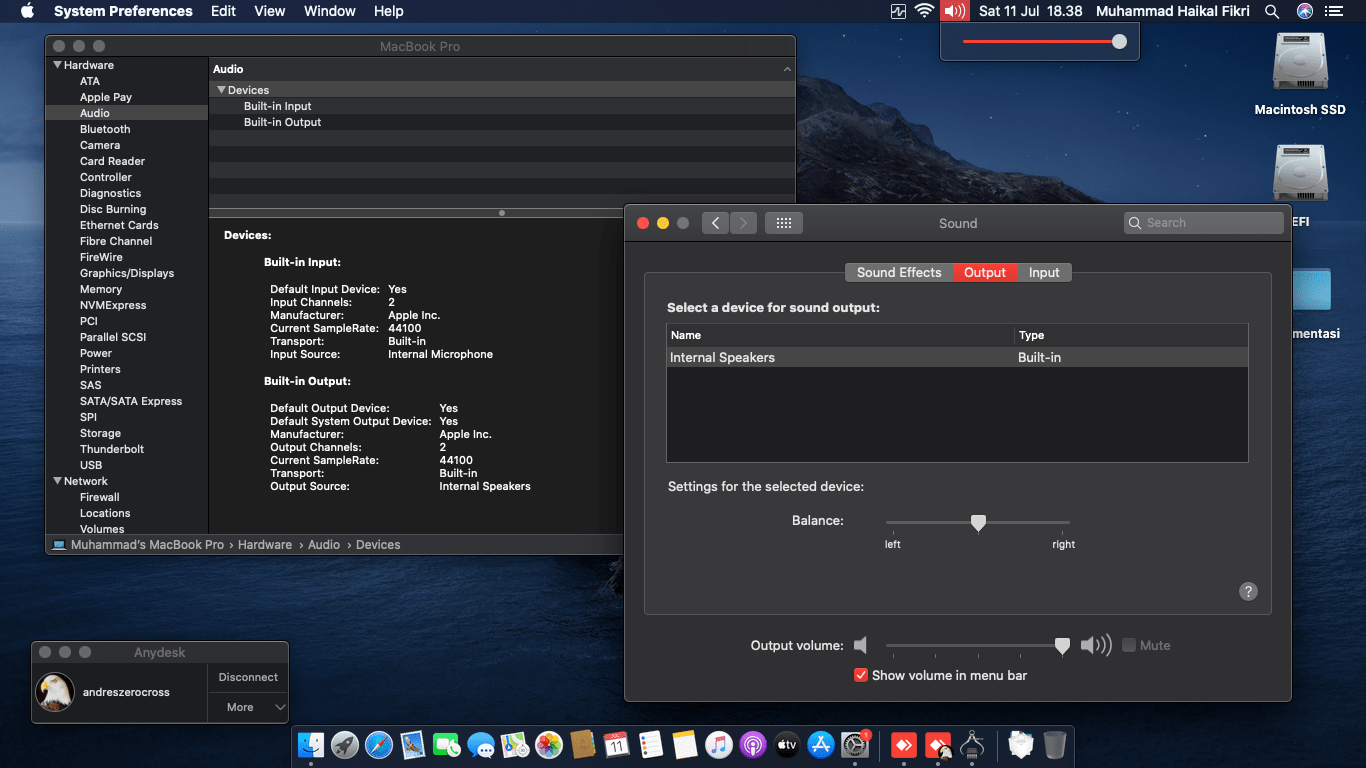
Task: Open Safari from the Dock
Action: tap(379, 745)
